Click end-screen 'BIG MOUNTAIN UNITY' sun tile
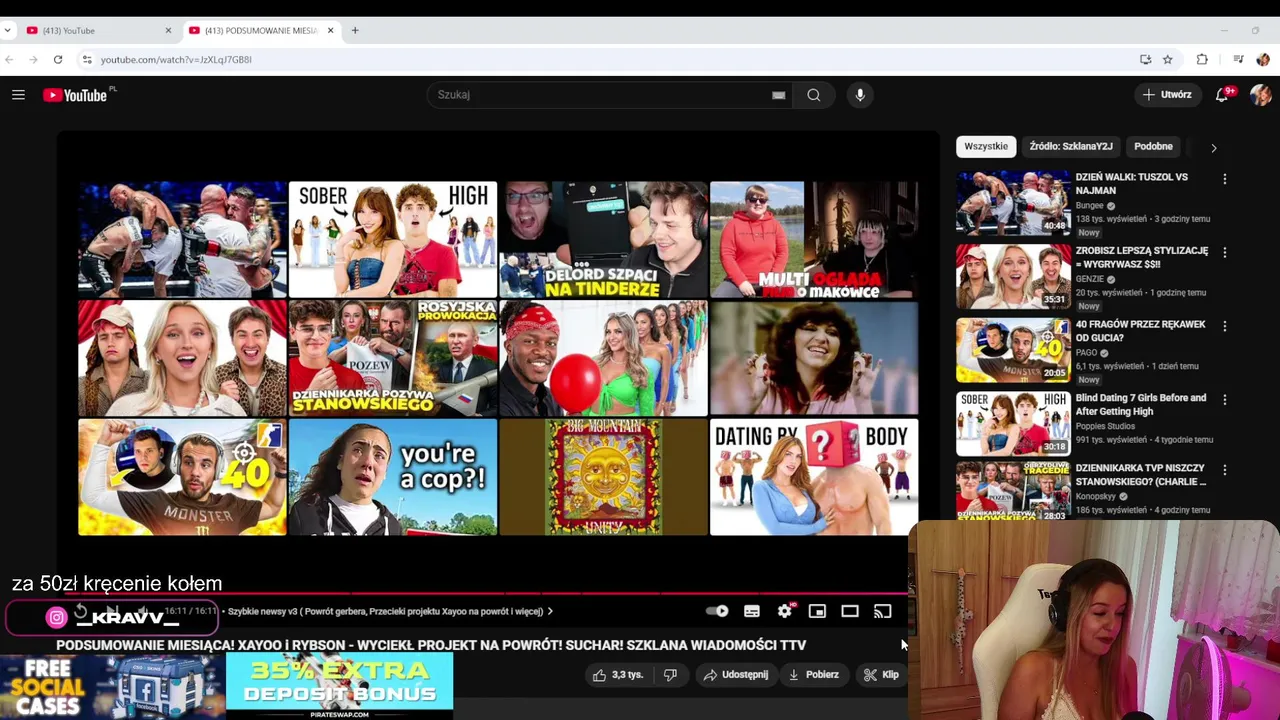 point(603,477)
